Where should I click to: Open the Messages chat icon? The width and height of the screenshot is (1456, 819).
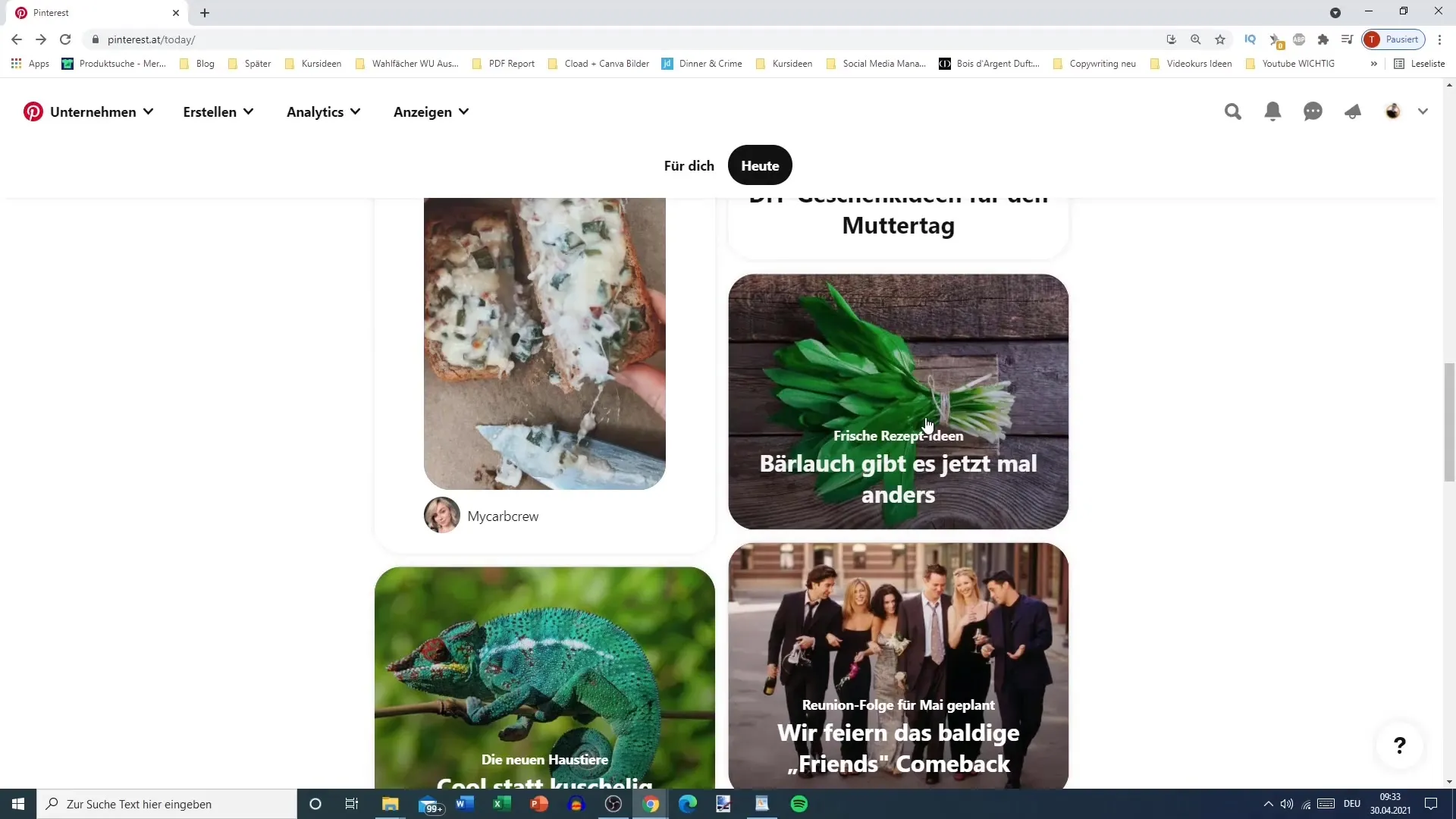point(1314,111)
